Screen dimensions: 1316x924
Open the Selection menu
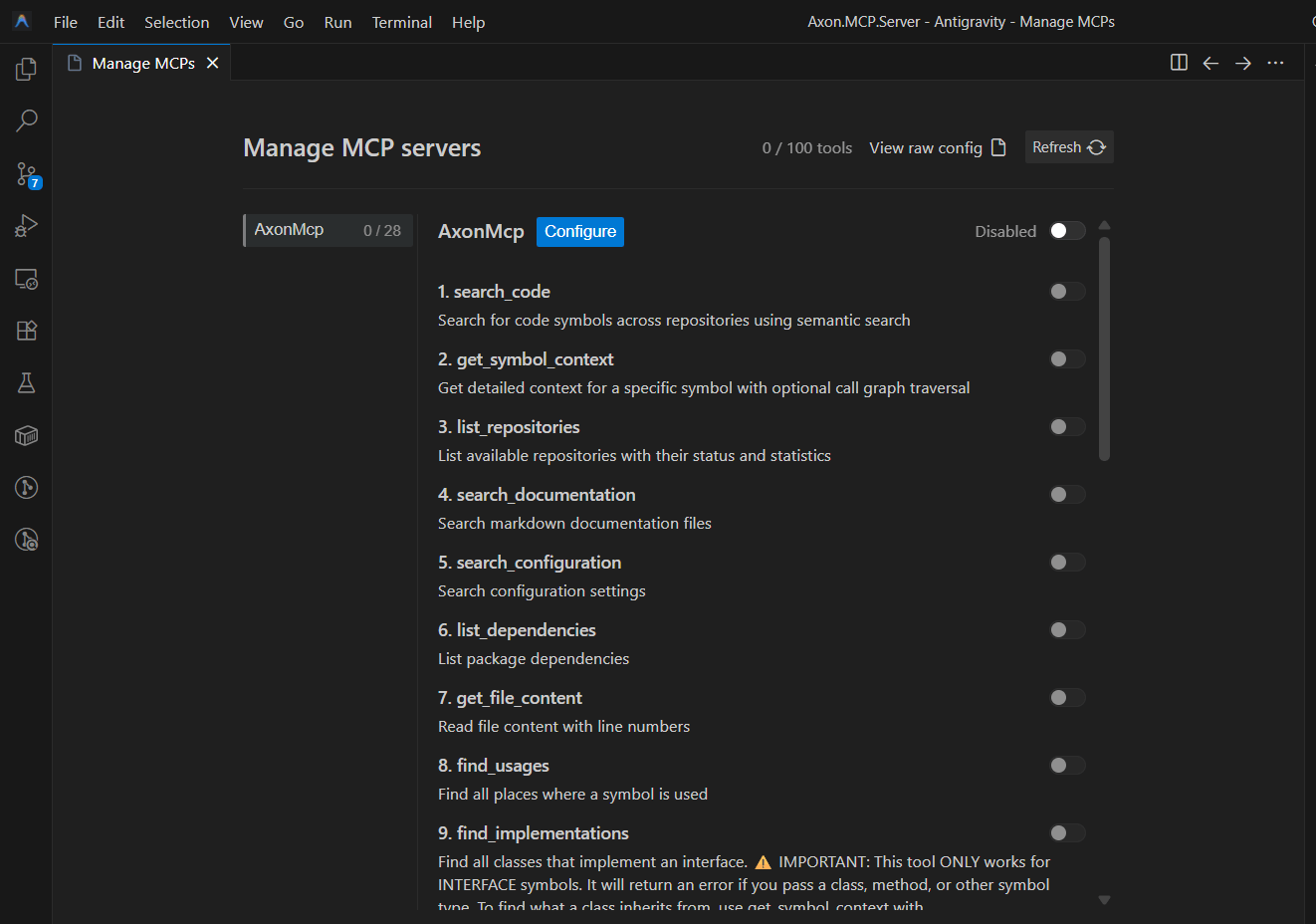pyautogui.click(x=176, y=22)
